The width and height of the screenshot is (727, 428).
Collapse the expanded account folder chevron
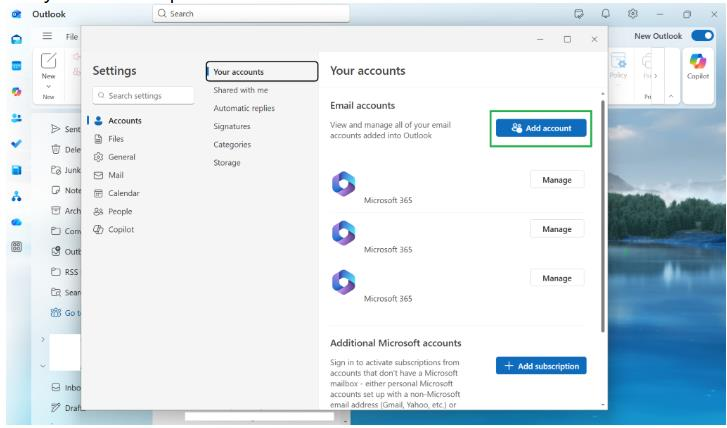[43, 365]
